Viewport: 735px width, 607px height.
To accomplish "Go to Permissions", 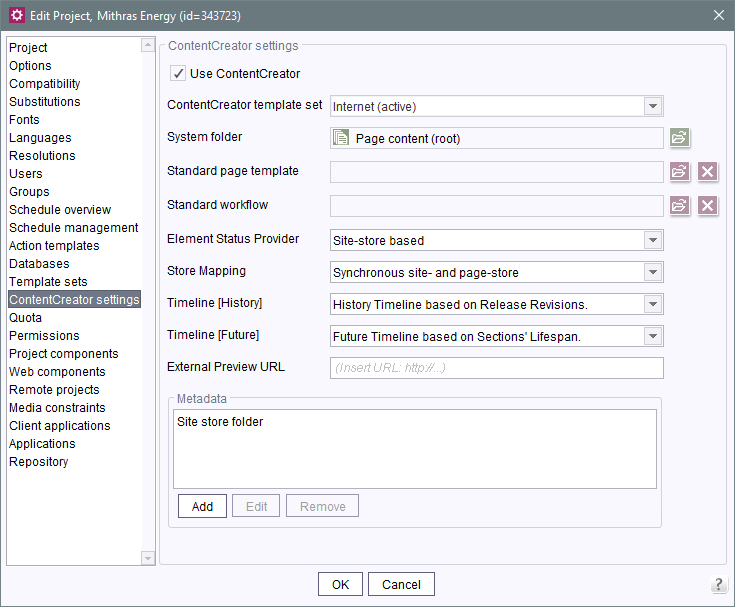I will [44, 336].
